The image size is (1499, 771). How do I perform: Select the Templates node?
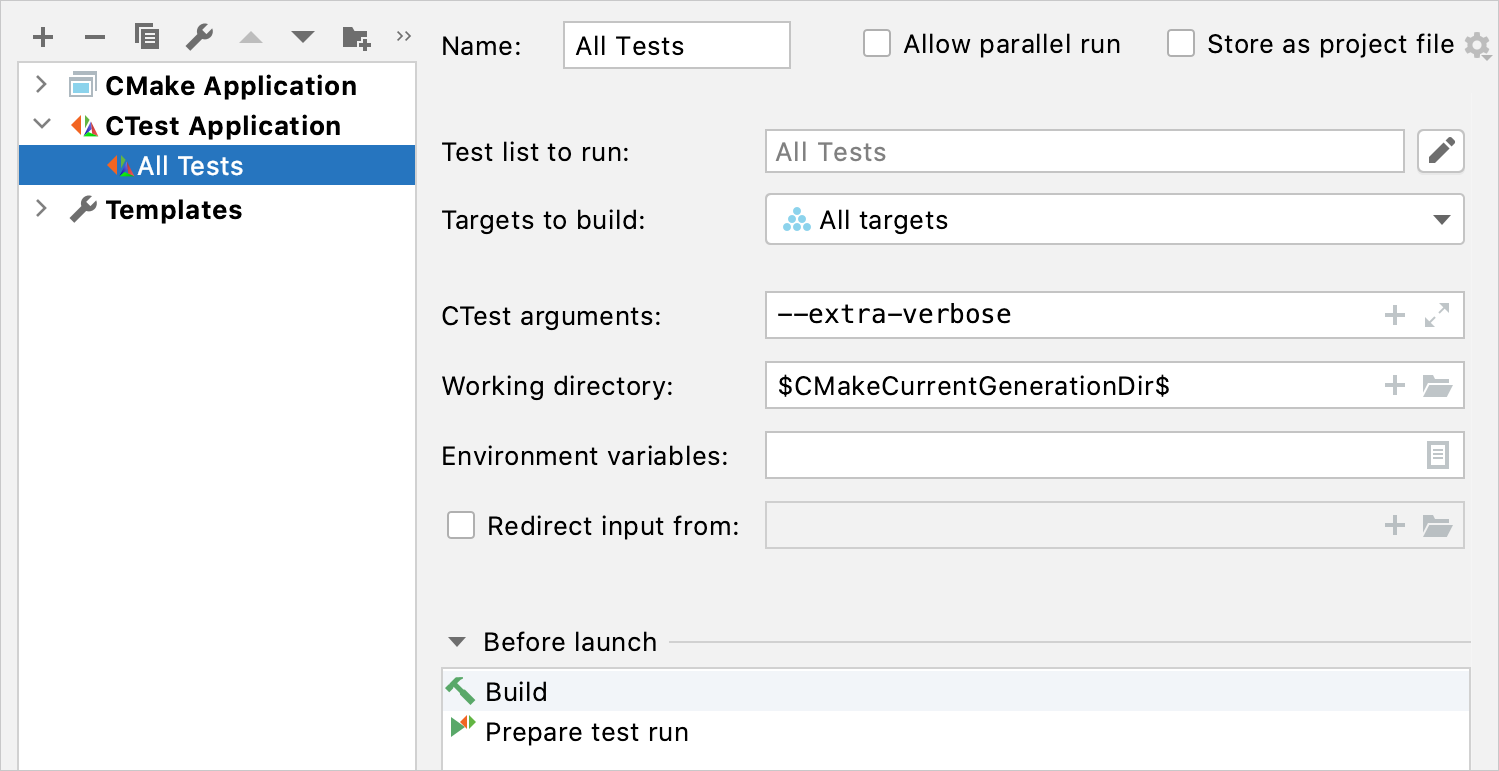172,209
